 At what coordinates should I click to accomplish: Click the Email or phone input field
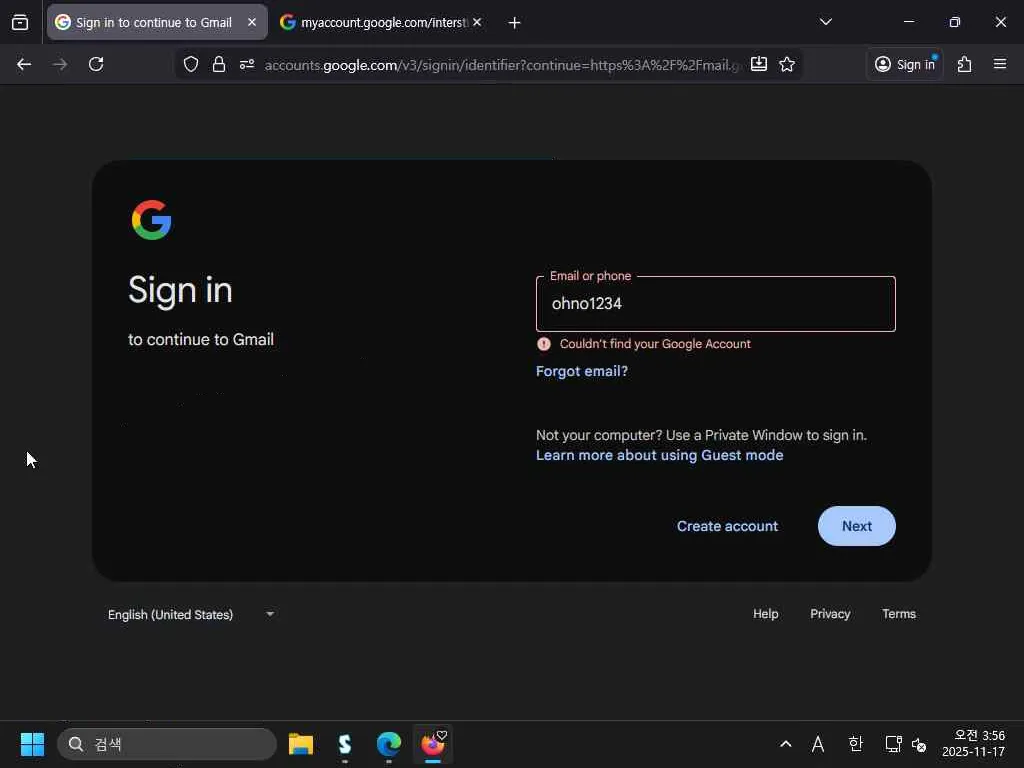[x=716, y=304]
